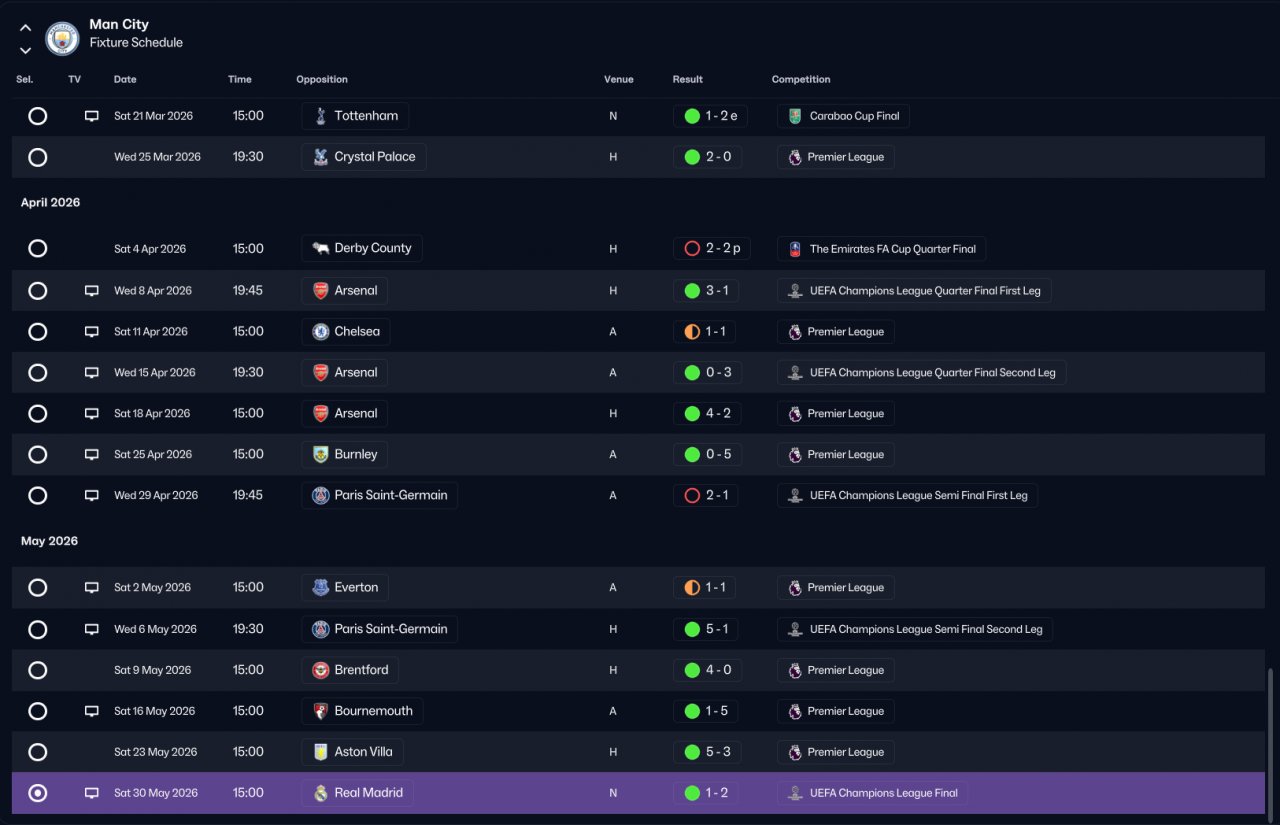Click the up chevron beside Man City

25,28
